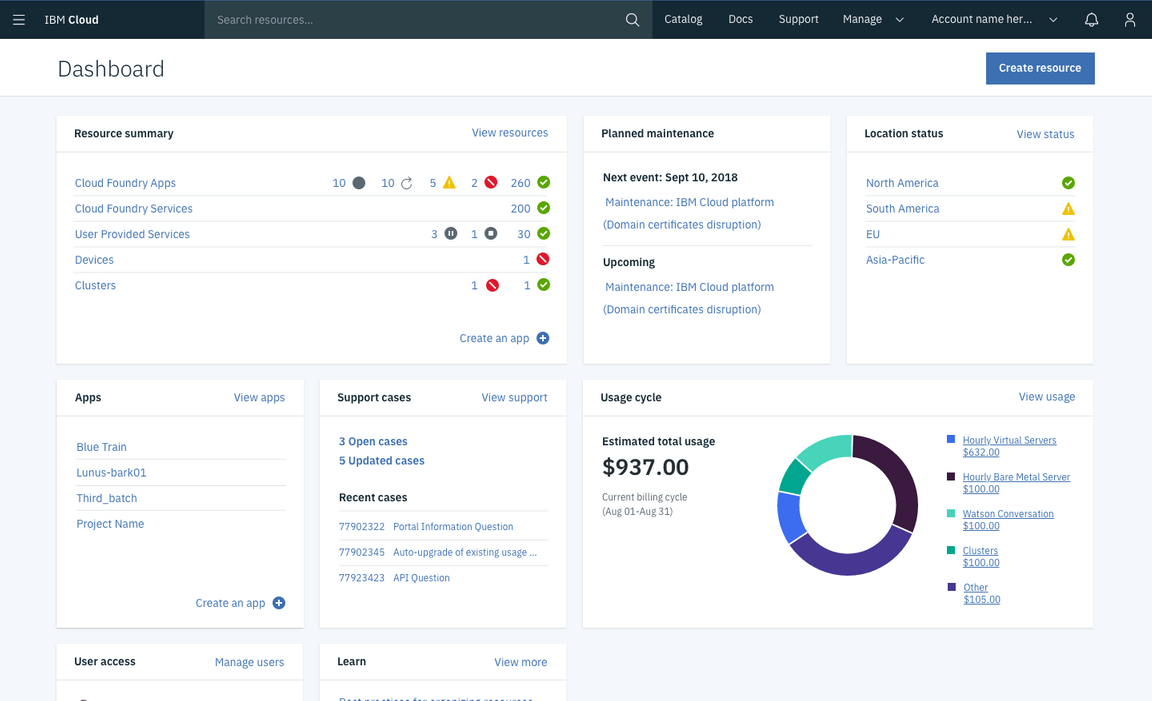The height and width of the screenshot is (701, 1152).
Task: Click the search magnifier icon
Action: pos(632,19)
